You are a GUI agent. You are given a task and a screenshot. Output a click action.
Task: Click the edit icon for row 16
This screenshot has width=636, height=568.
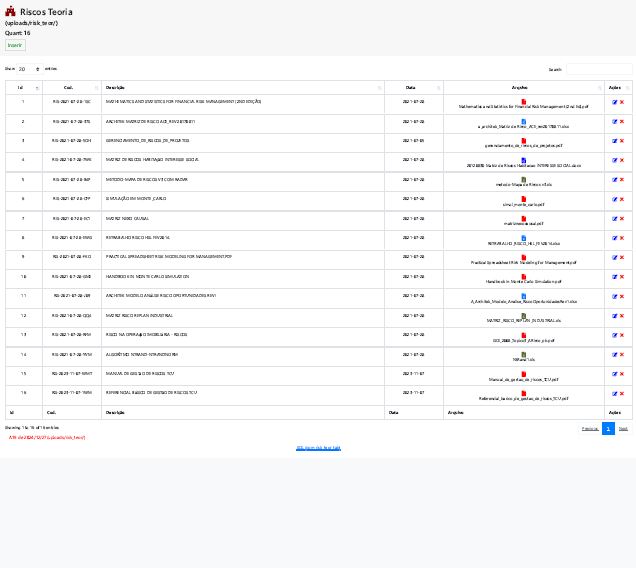coord(615,394)
